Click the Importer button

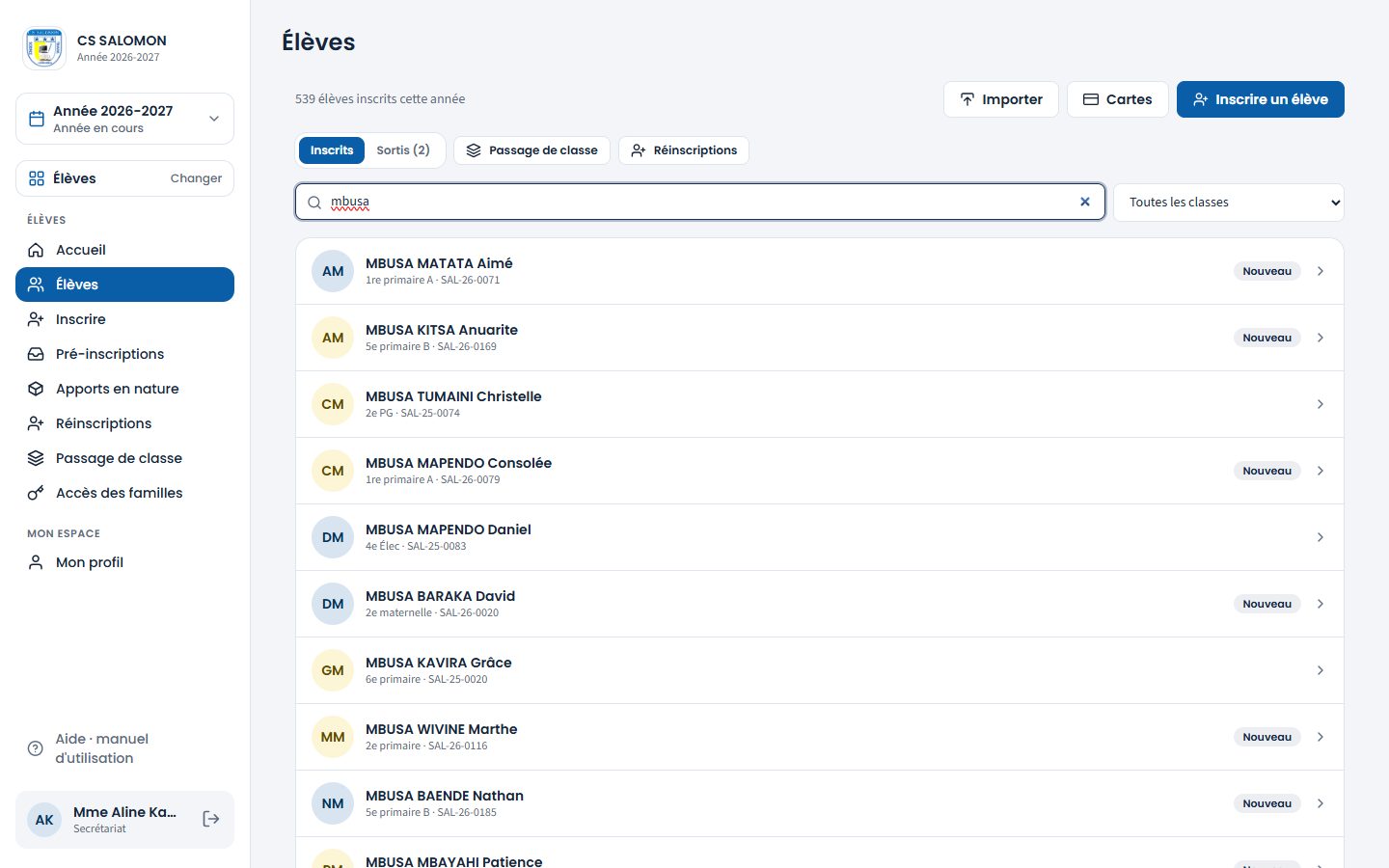(x=1000, y=99)
